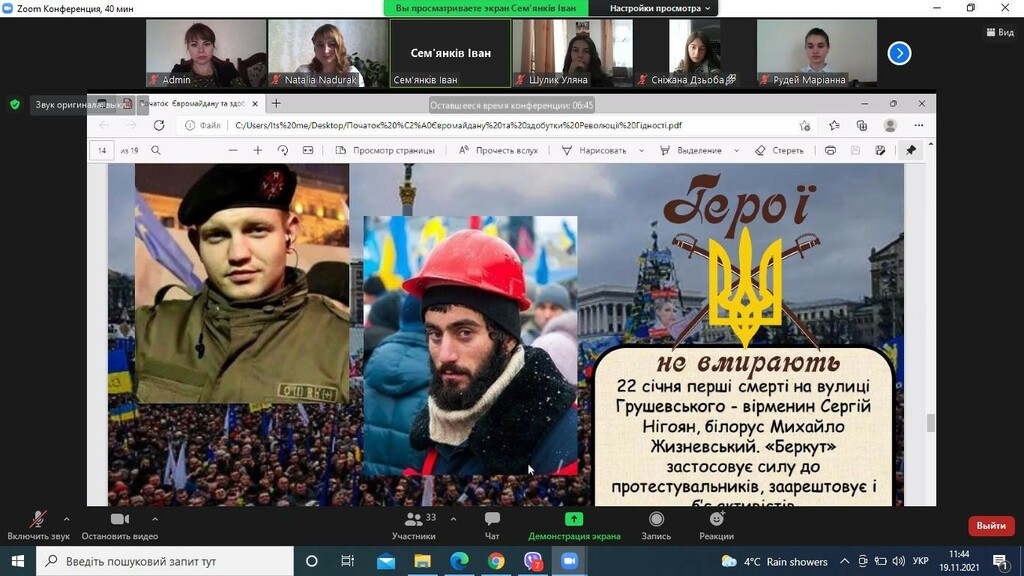The height and width of the screenshot is (576, 1024).
Task: Unmute microphone with Включить звук
Action: (x=38, y=526)
